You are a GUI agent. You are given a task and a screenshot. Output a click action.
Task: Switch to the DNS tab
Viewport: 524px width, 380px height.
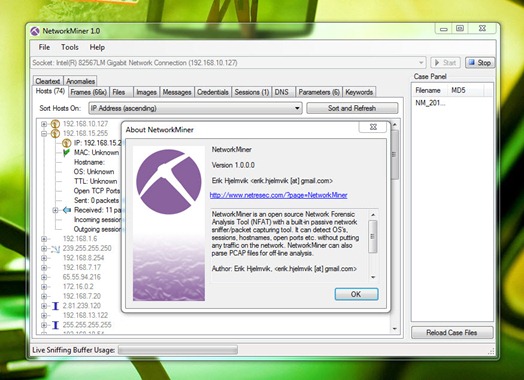pos(283,92)
